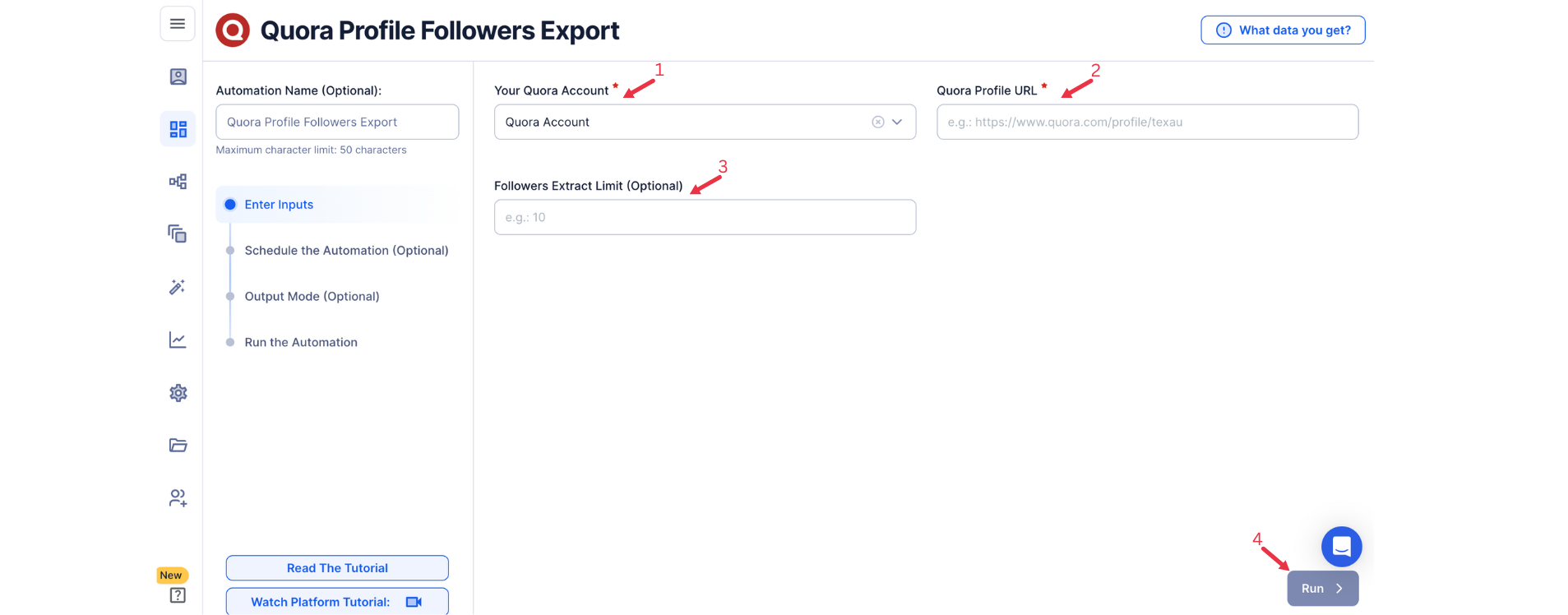Clear the selected Quora Account

point(878,122)
